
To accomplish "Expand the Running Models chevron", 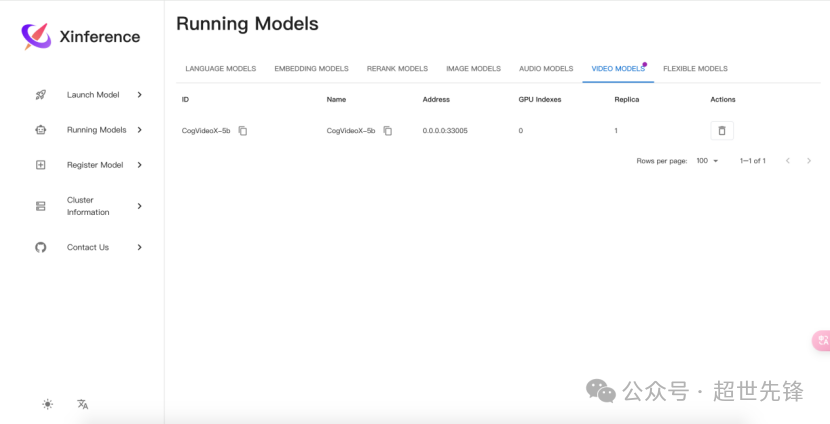I will point(139,130).
